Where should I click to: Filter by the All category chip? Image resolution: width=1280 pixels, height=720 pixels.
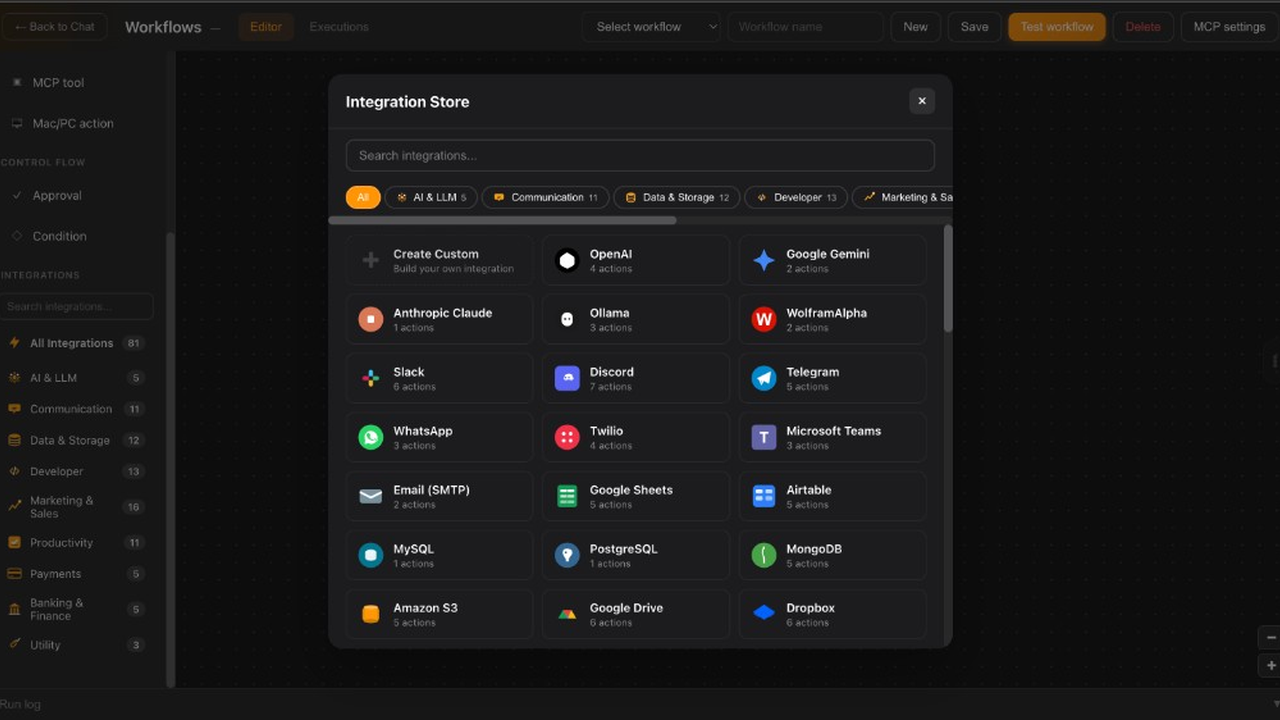(363, 197)
